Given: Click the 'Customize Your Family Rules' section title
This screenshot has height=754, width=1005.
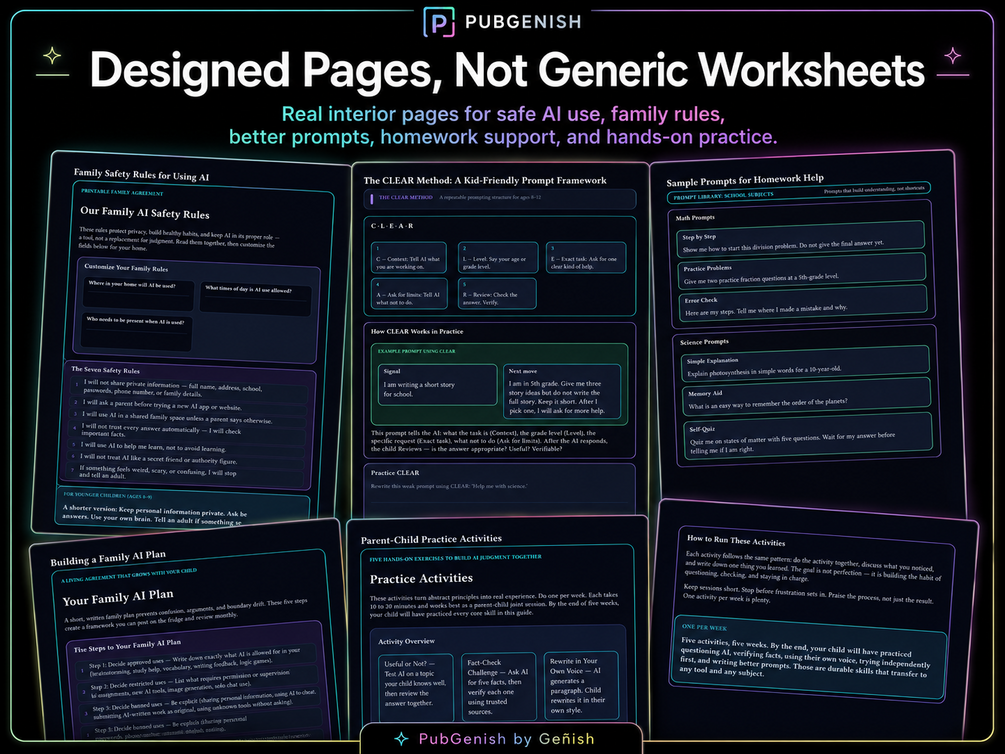Looking at the screenshot, I should point(126,267).
